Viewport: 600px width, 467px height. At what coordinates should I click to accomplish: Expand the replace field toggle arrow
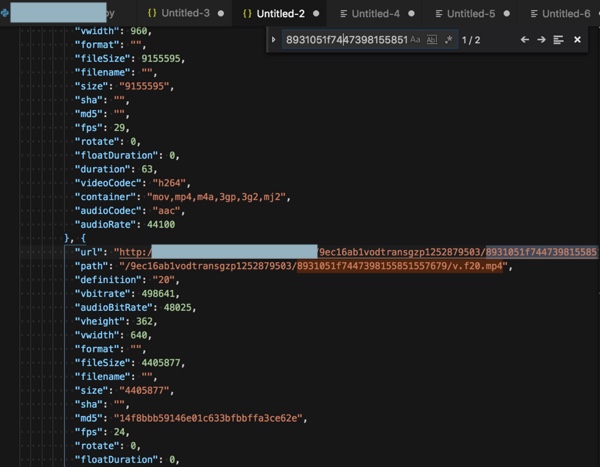click(x=274, y=39)
